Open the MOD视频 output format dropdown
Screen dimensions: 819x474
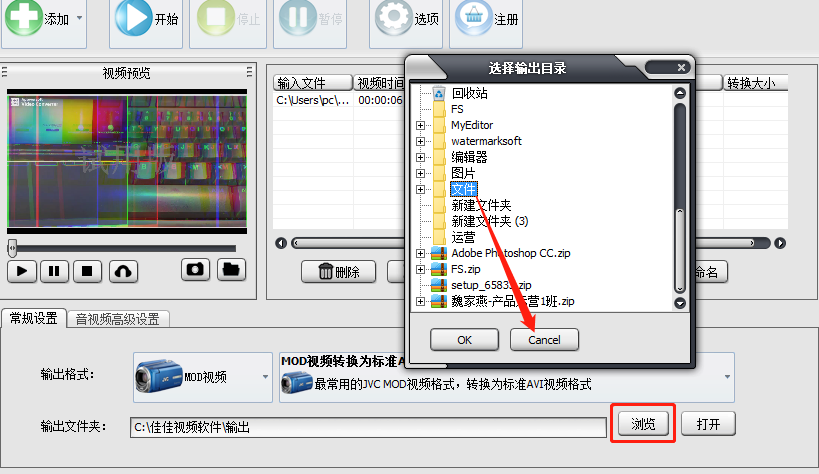203,377
